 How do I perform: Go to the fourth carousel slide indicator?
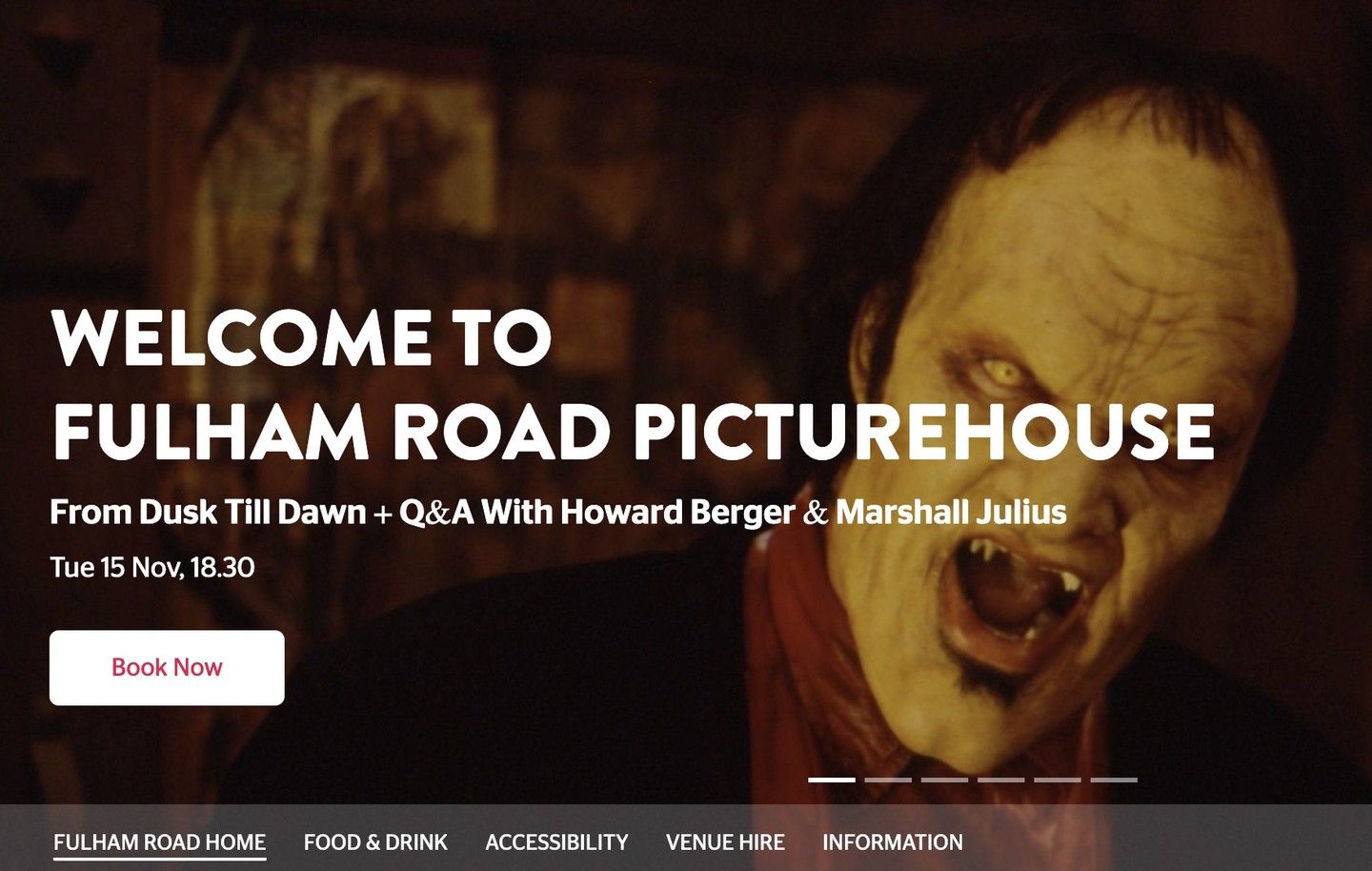tap(1000, 780)
